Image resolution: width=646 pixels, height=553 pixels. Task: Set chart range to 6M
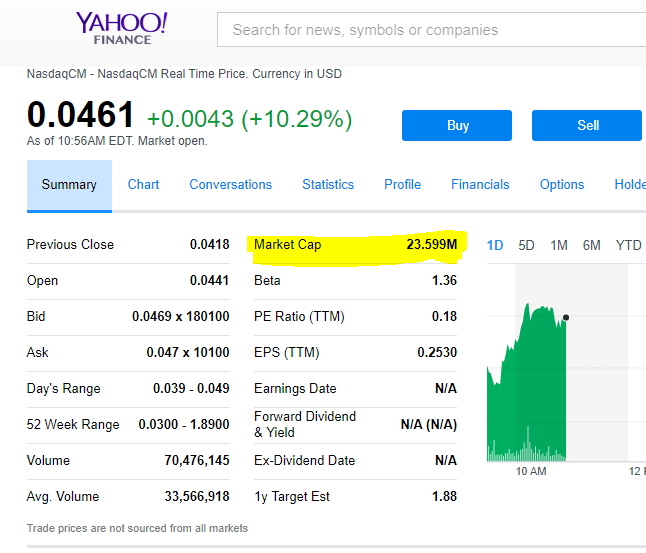591,245
